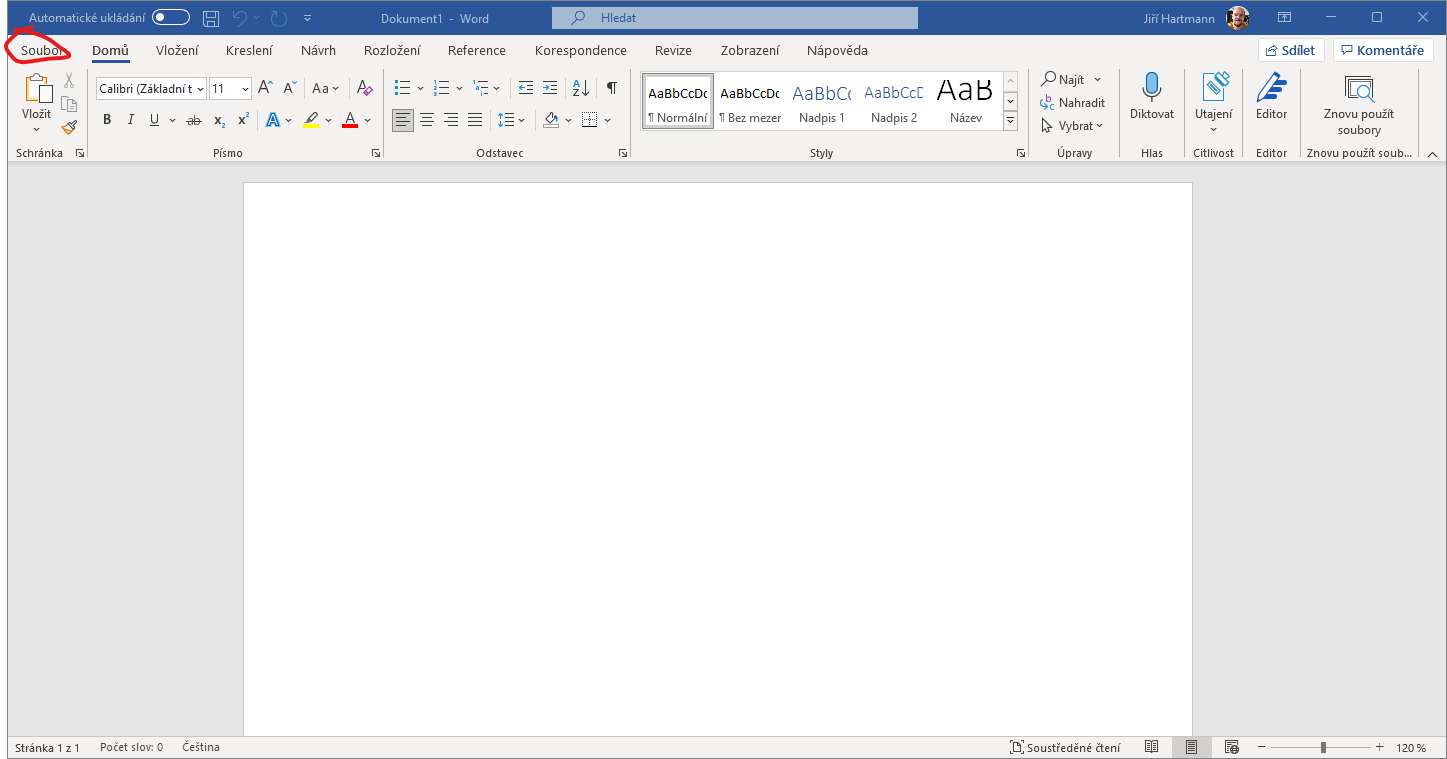The image size is (1447, 759).
Task: Select Align left paragraph button
Action: click(403, 120)
